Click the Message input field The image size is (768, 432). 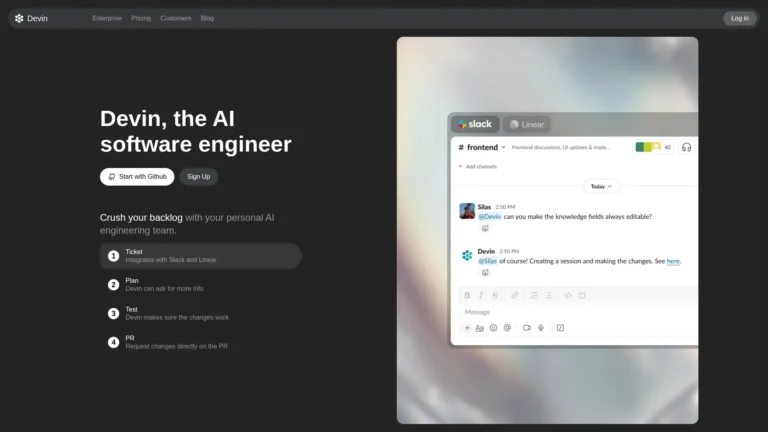(x=570, y=312)
